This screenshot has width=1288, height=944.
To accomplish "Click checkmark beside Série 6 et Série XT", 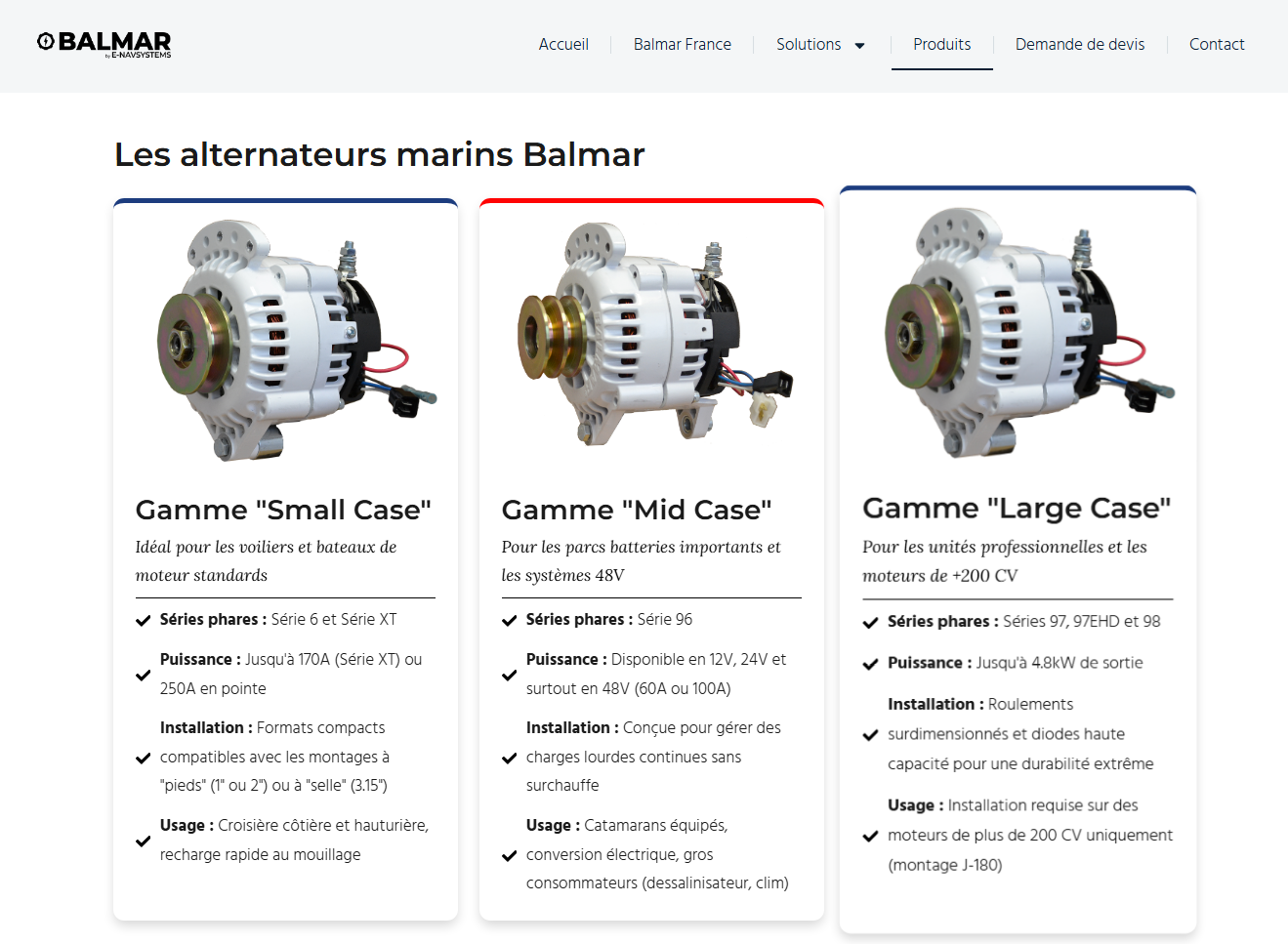I will [x=143, y=620].
